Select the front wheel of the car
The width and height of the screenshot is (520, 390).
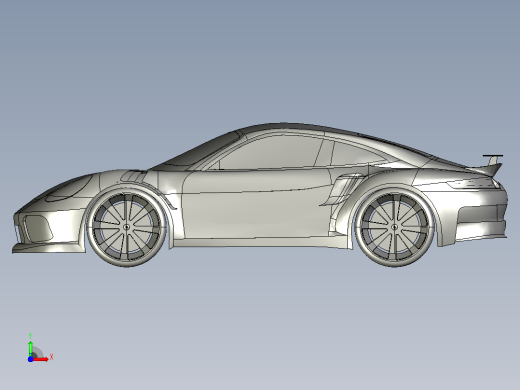(127, 227)
